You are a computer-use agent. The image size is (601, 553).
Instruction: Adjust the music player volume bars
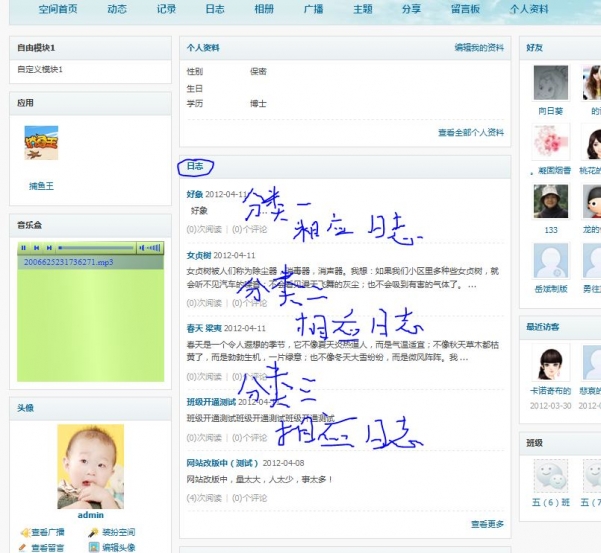[x=151, y=248]
